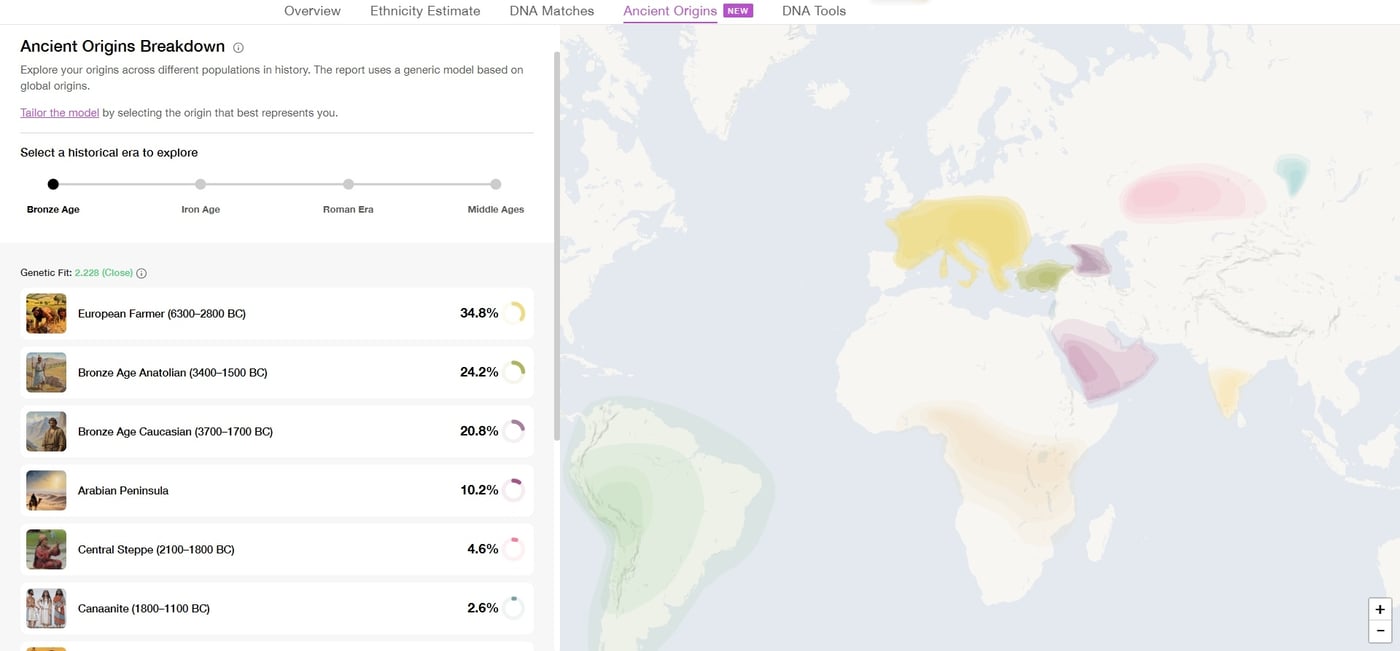Select Iron Age era dot
Image resolution: width=1400 pixels, height=651 pixels.
(200, 184)
